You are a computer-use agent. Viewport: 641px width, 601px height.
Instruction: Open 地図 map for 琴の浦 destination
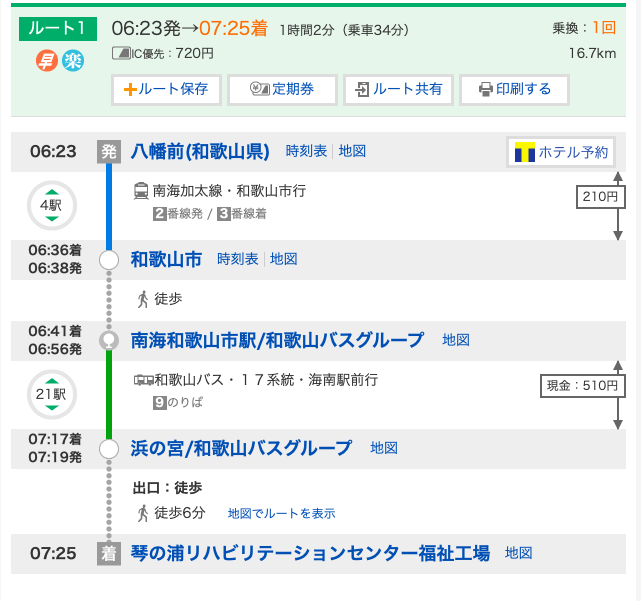(x=519, y=553)
